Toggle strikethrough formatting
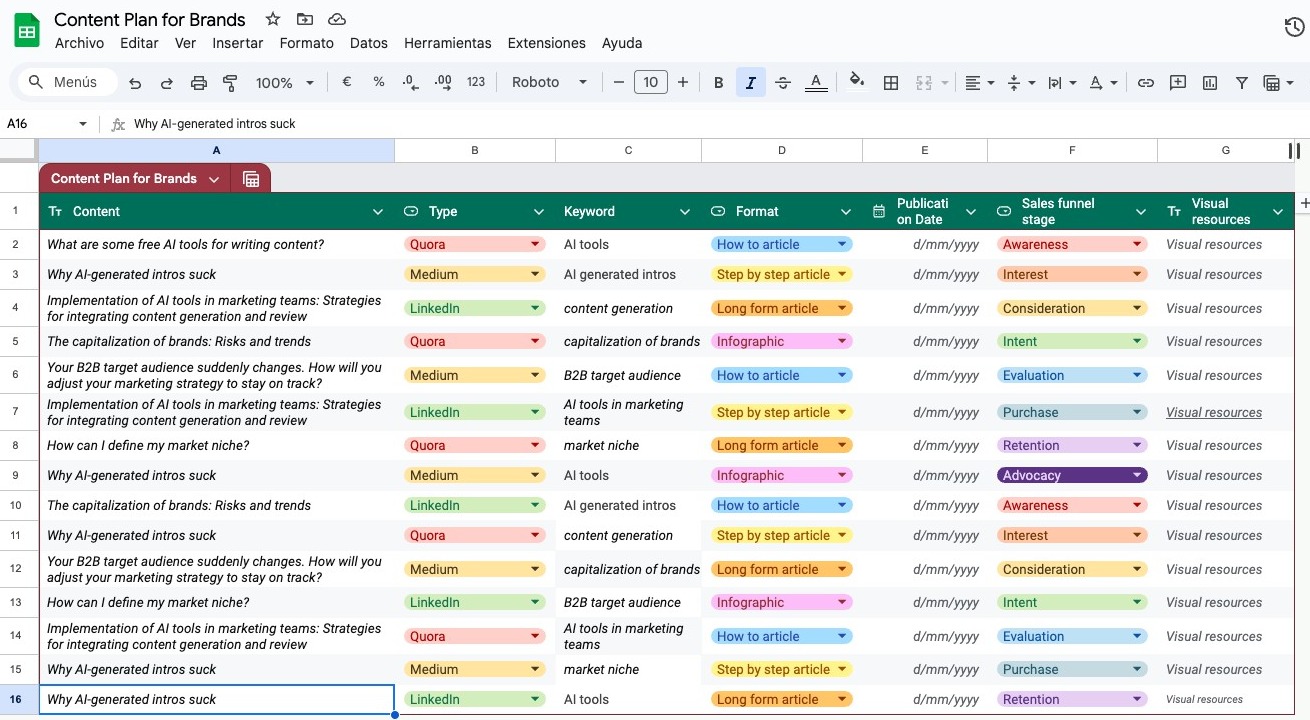 tap(783, 83)
